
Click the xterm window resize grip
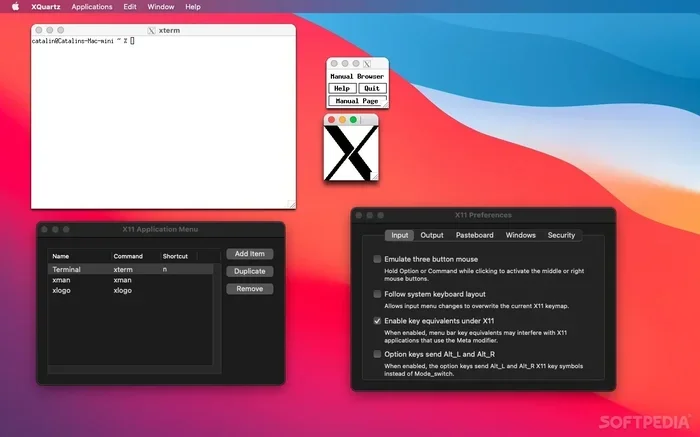tap(291, 204)
